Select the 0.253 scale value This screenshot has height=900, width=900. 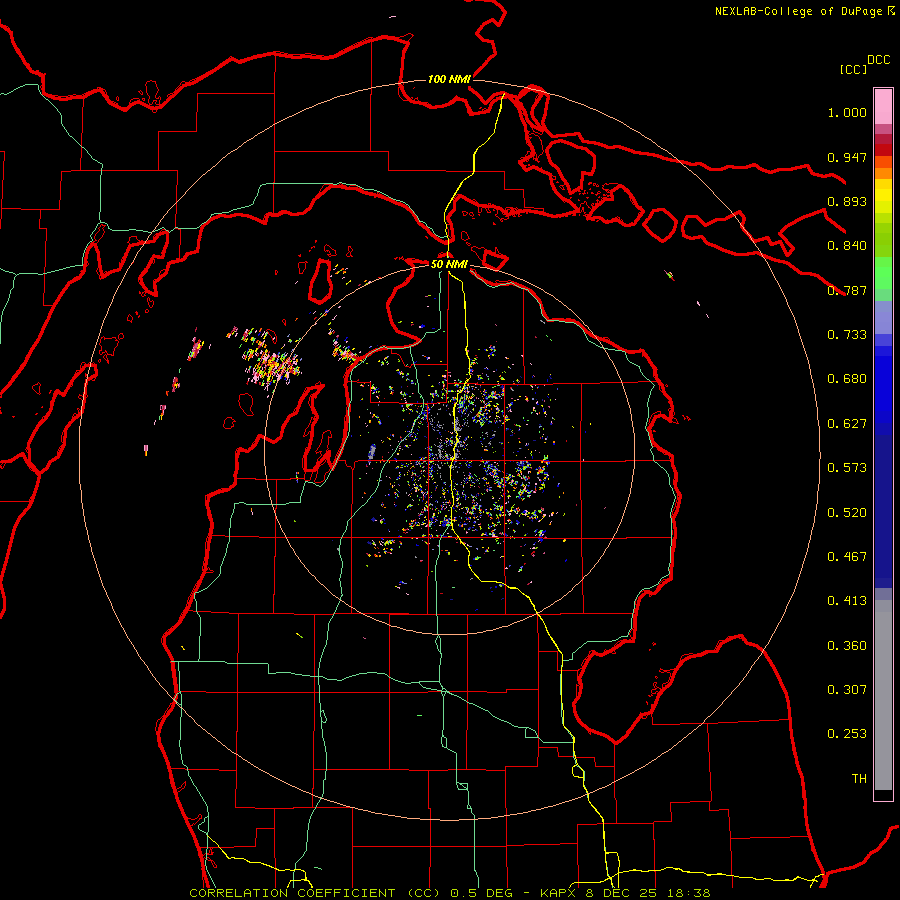click(x=847, y=734)
